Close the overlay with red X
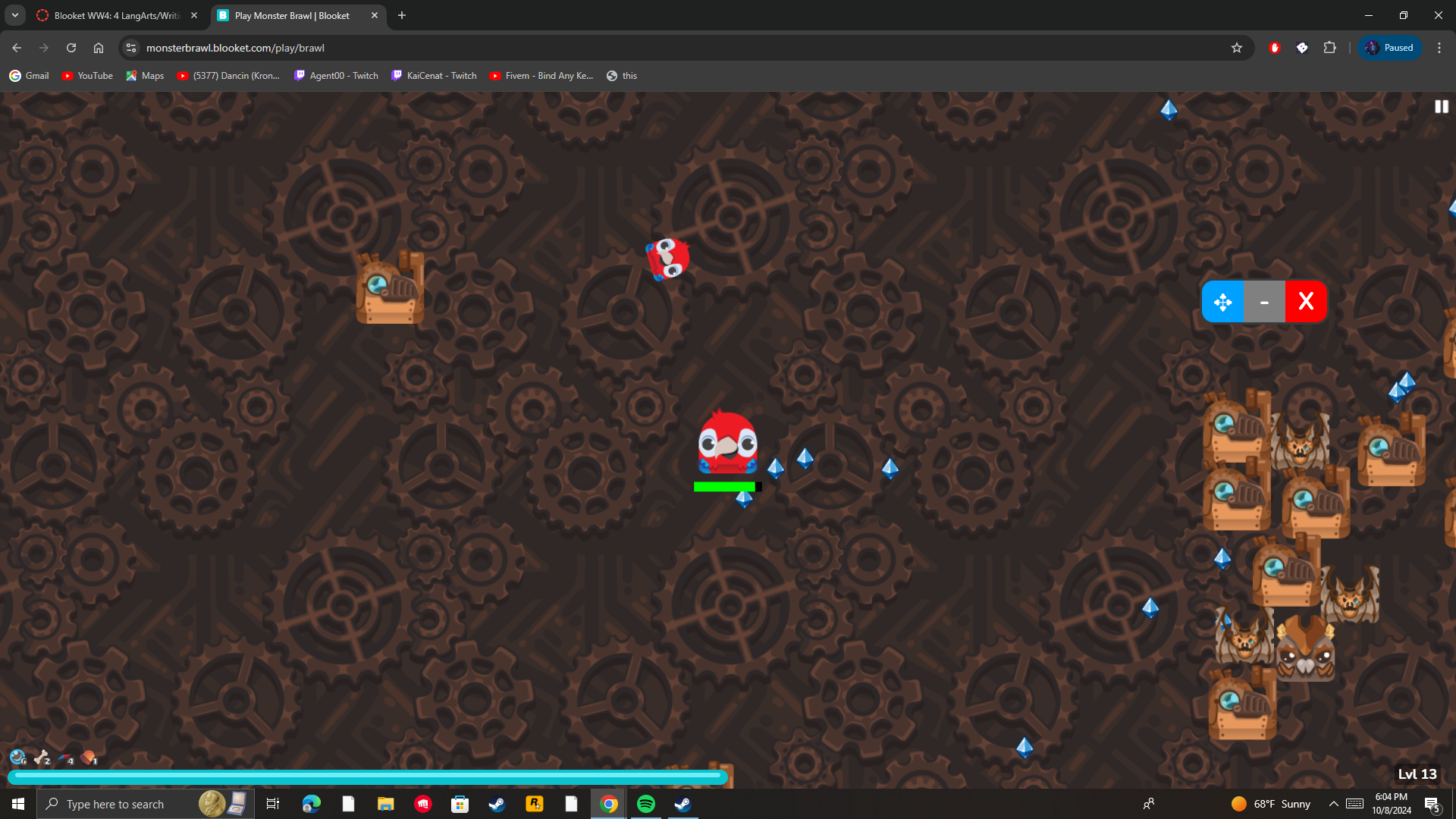Screen dimensions: 1456x819 coord(1306,302)
